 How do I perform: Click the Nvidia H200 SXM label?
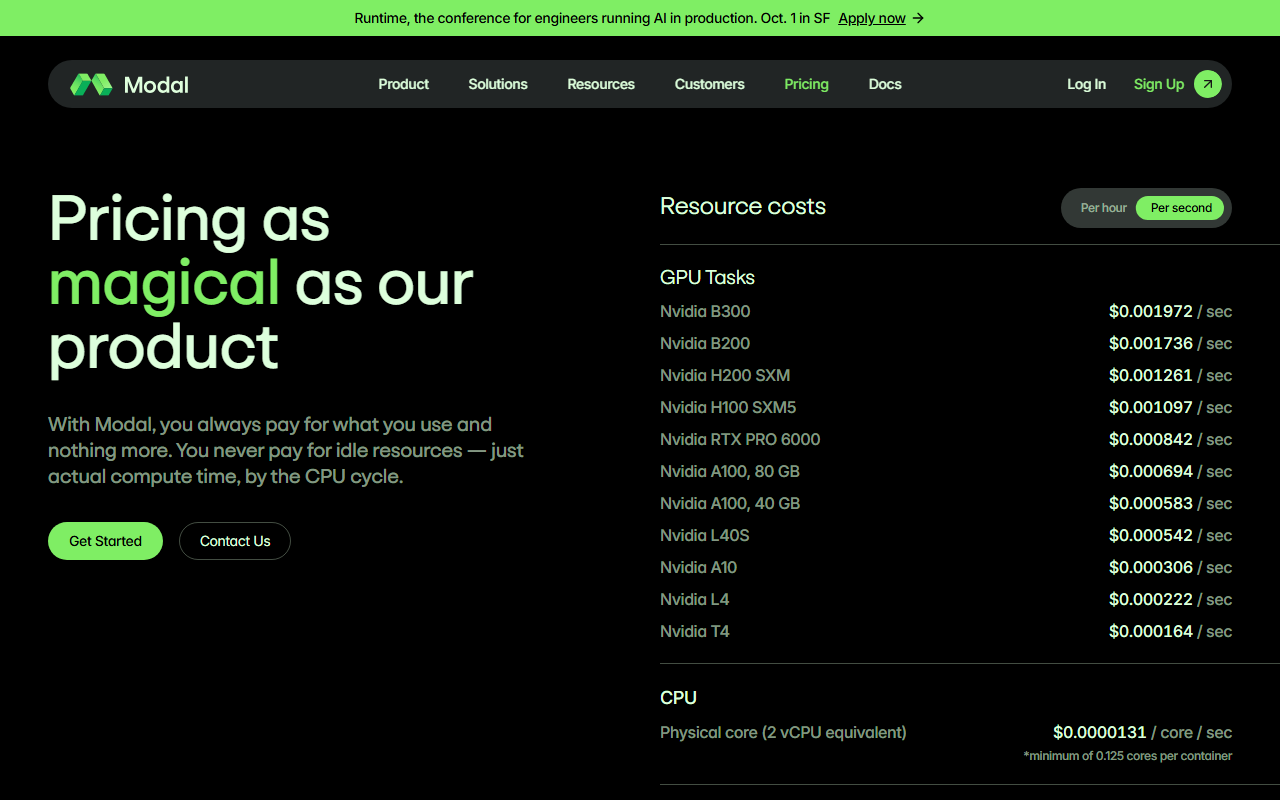(x=725, y=375)
